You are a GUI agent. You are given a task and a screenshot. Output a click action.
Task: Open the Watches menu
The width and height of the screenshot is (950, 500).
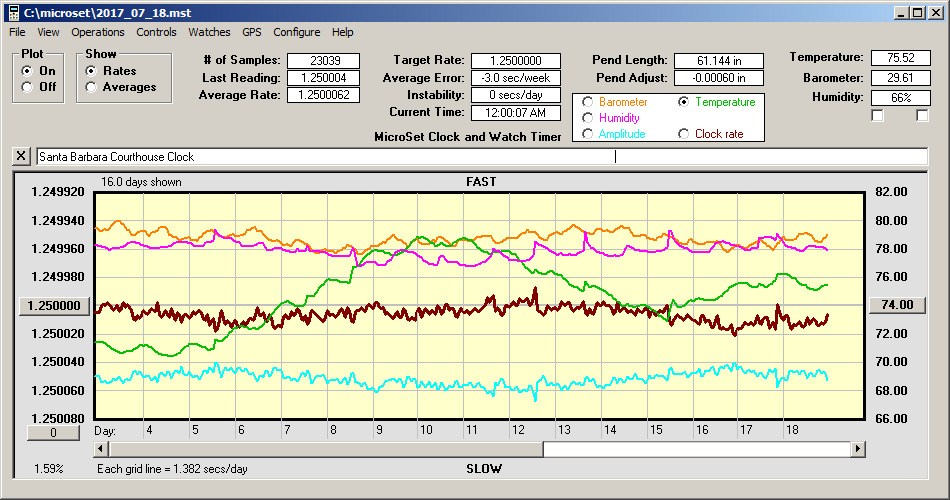pyautogui.click(x=209, y=32)
